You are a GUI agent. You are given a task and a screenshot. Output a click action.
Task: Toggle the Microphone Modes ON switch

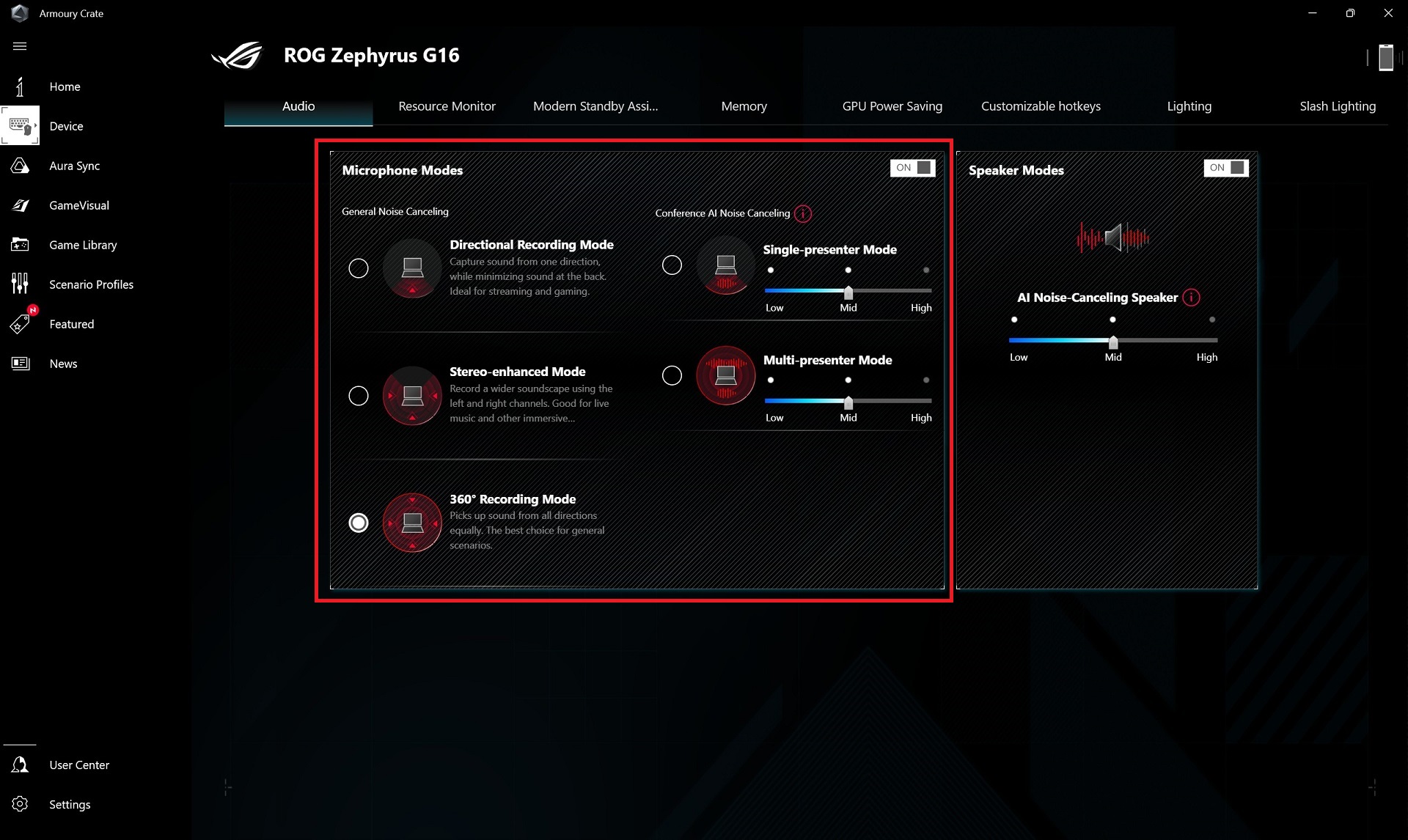pyautogui.click(x=912, y=168)
